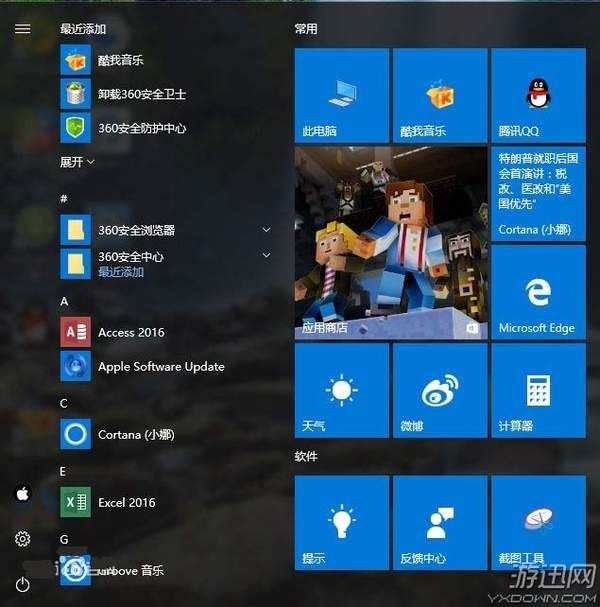Screen dimensions: 600x607
Task: Open the 提示 tips tile
Action: (342, 523)
